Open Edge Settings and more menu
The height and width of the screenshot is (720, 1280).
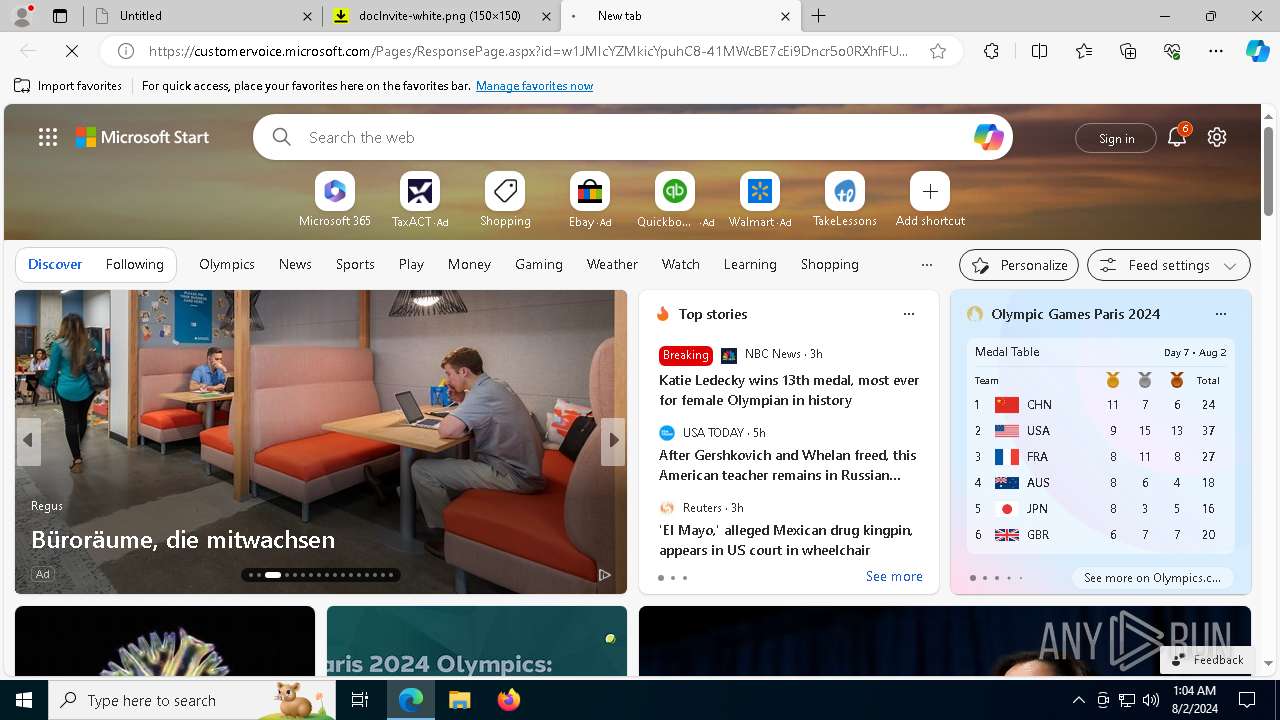1216,51
